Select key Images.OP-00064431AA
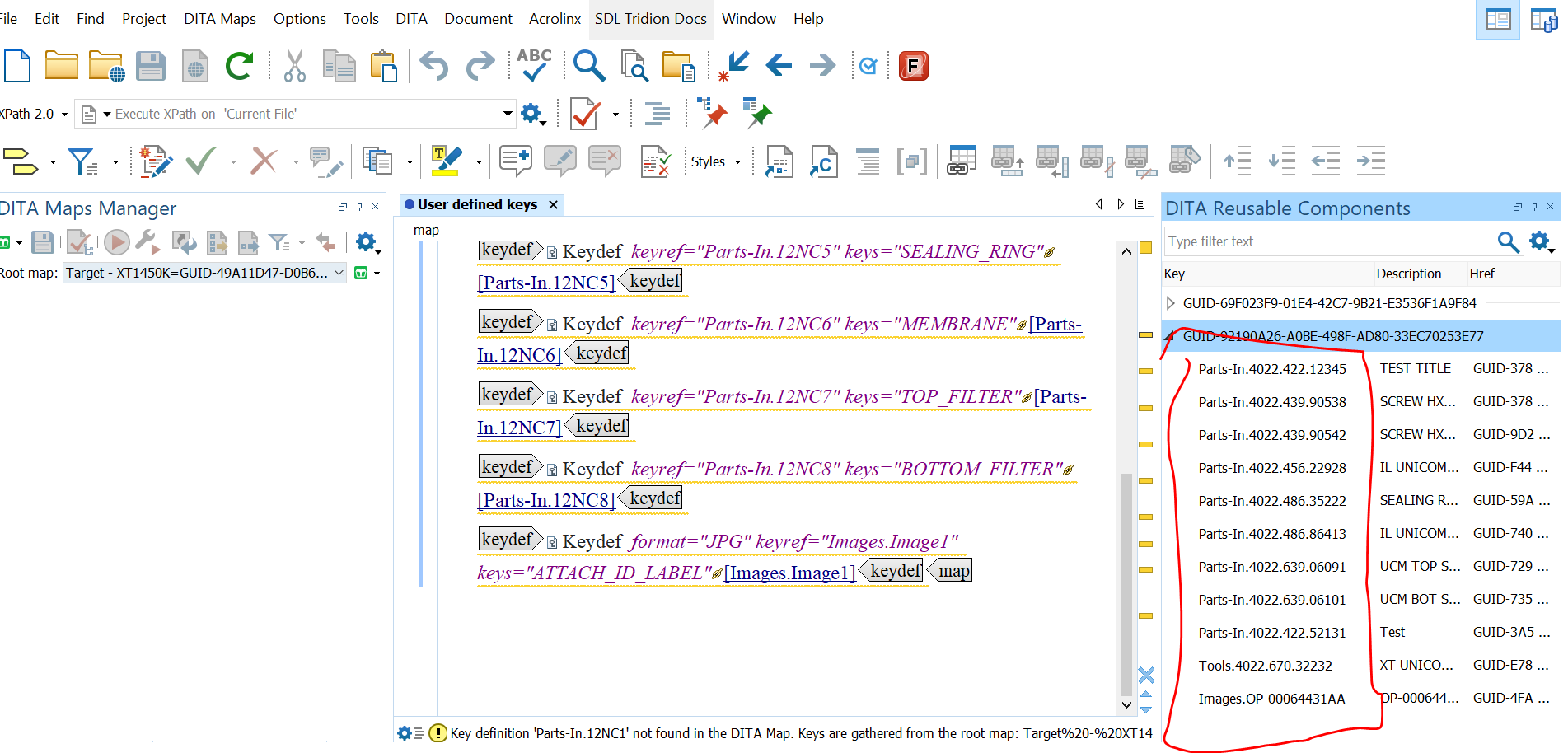The image size is (1568, 753). 1271,699
